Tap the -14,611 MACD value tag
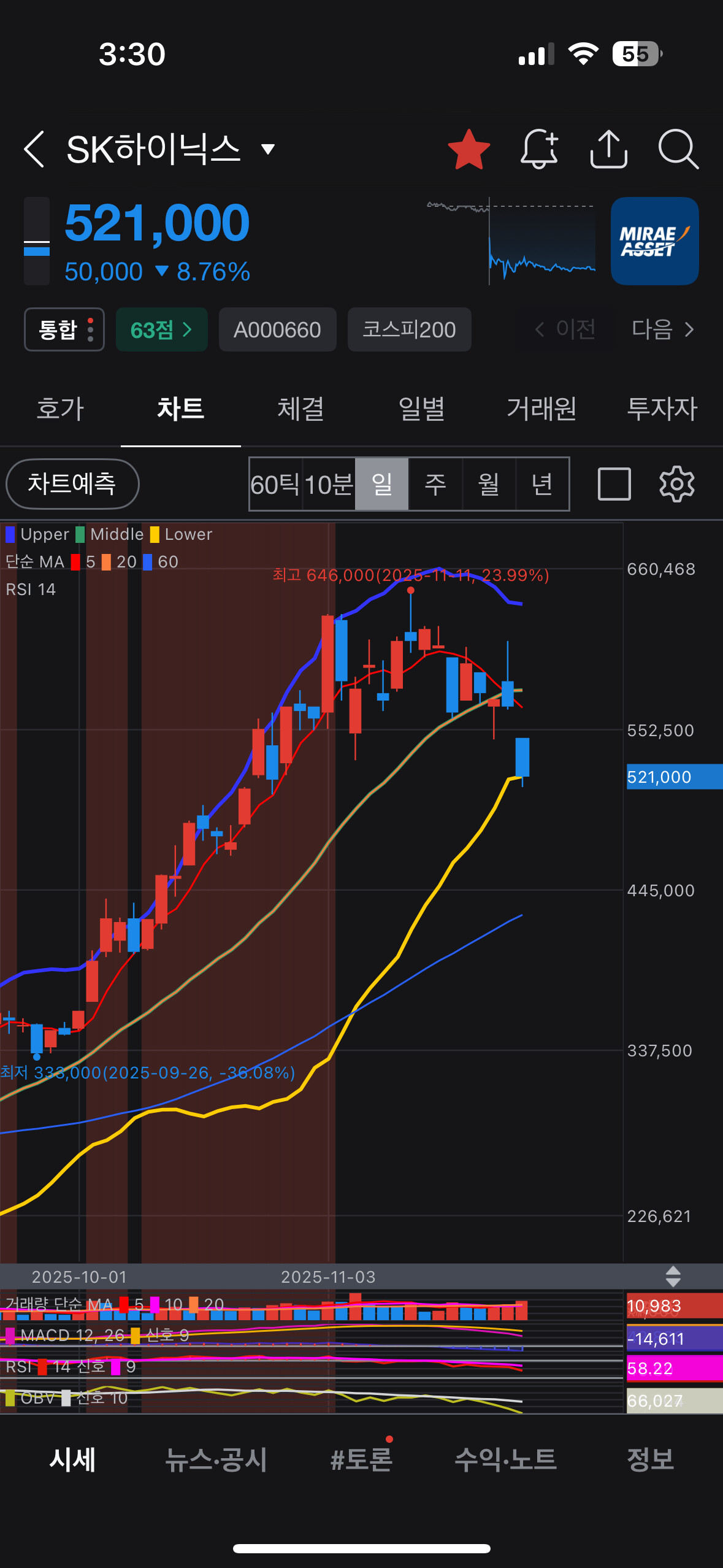723x1568 pixels. point(675,1339)
